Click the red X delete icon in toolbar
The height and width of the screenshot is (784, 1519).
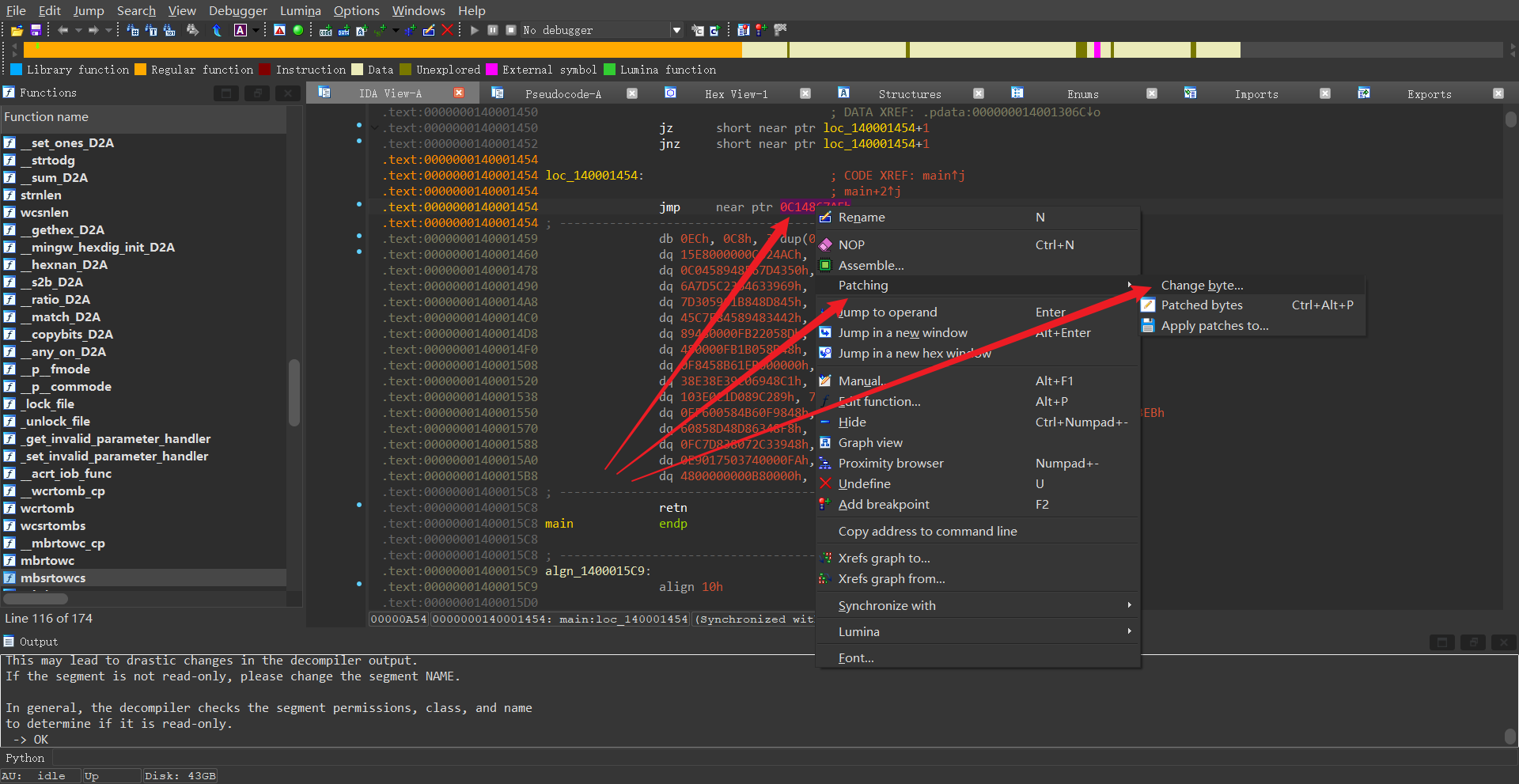tap(447, 30)
